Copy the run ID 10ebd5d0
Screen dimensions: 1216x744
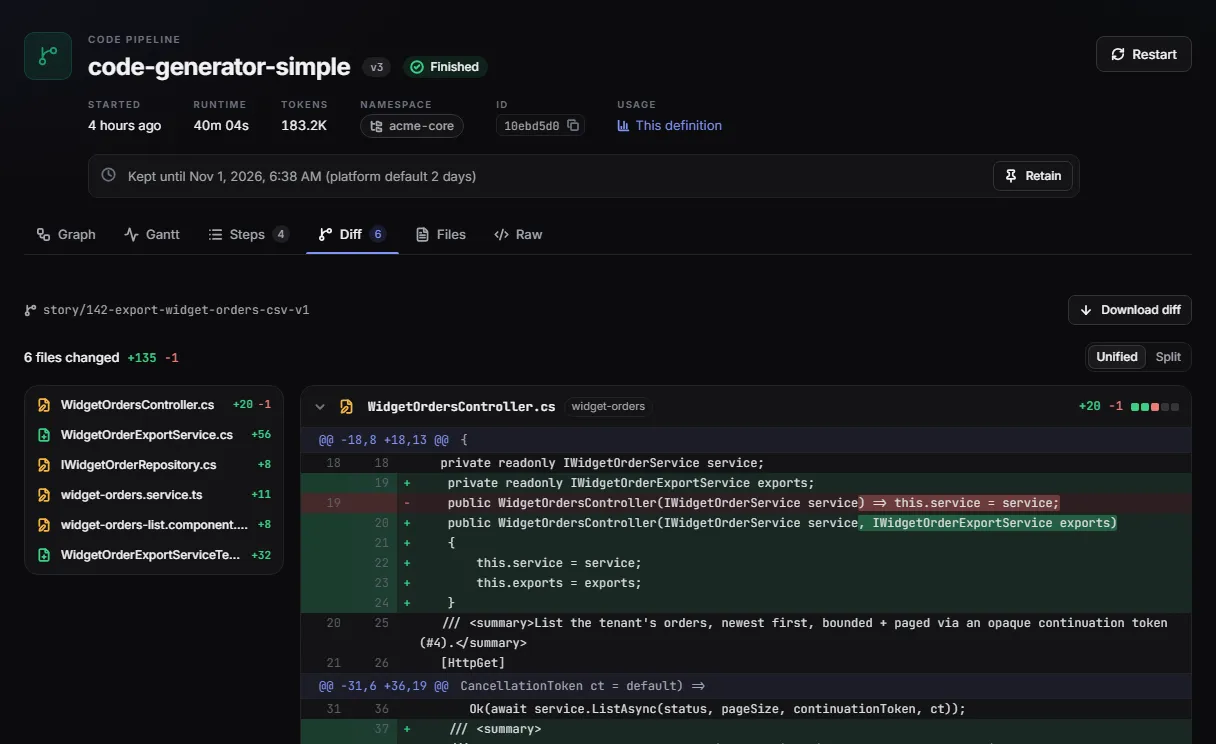click(573, 126)
